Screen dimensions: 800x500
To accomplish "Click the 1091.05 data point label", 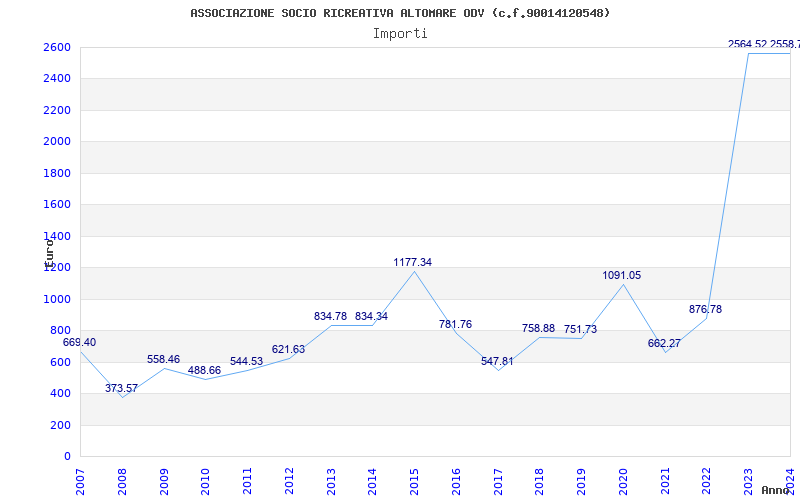I will pyautogui.click(x=621, y=275).
